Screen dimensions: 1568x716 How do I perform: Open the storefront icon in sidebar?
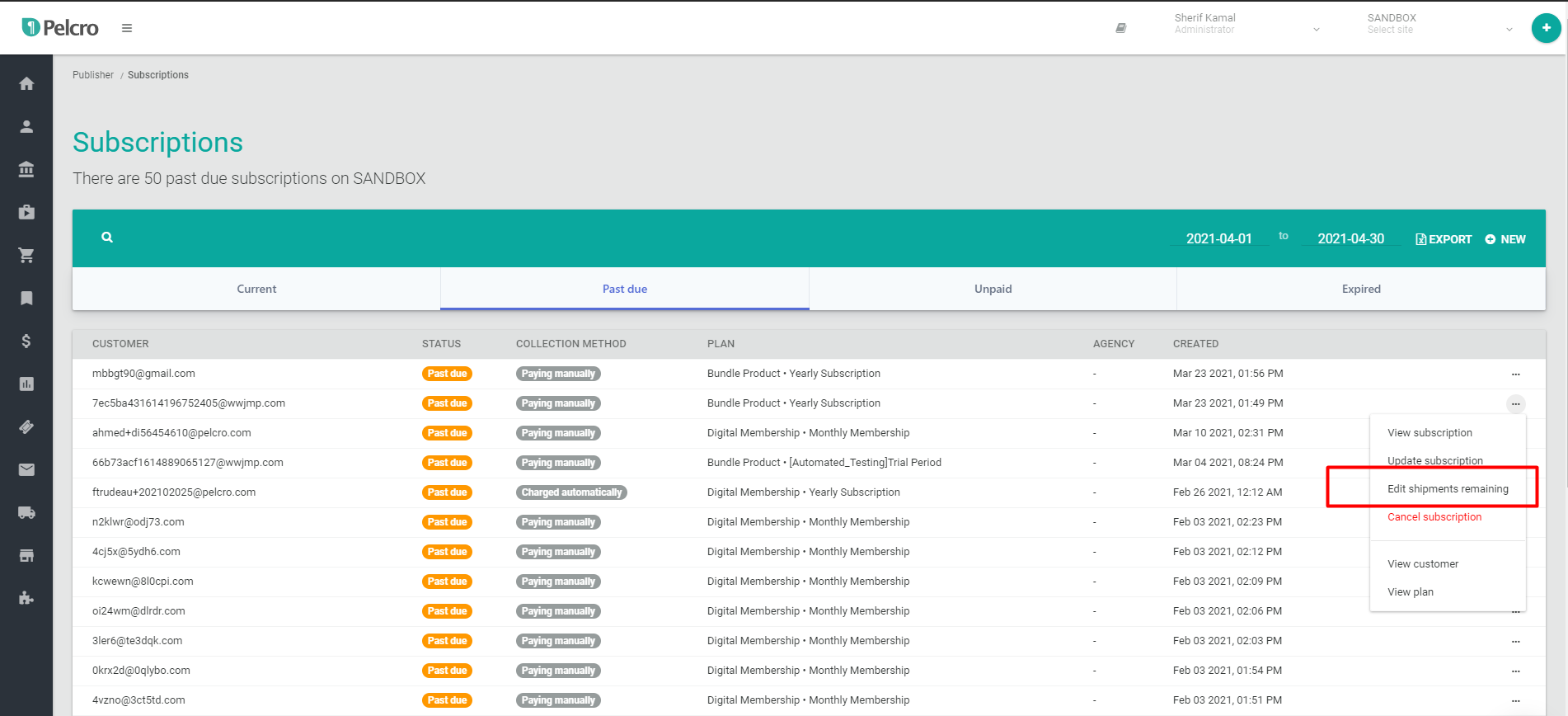(26, 555)
